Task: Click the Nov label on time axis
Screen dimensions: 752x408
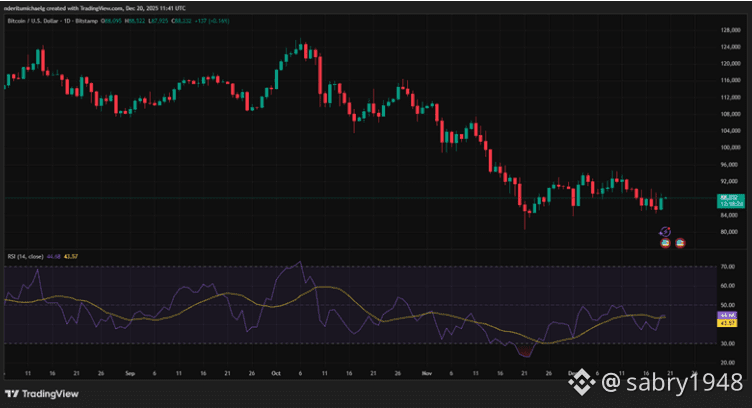Action: tap(426, 371)
